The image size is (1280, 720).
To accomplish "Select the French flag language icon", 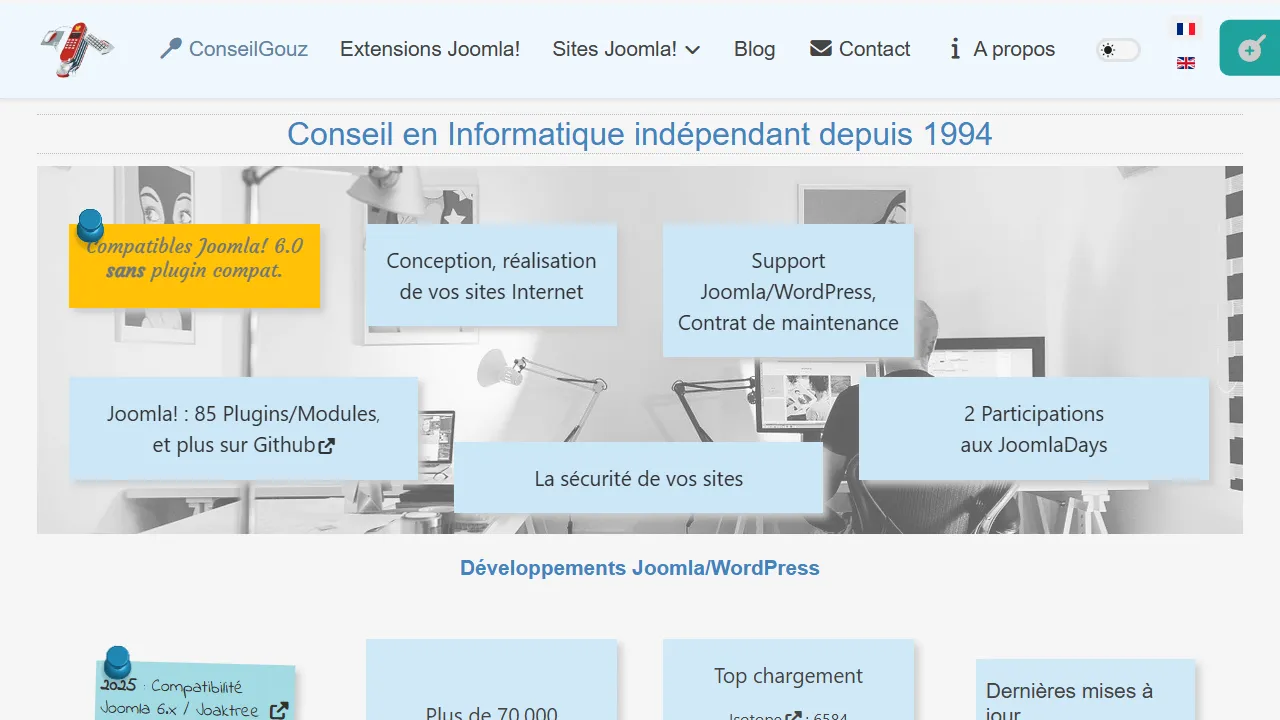I will point(1186,29).
